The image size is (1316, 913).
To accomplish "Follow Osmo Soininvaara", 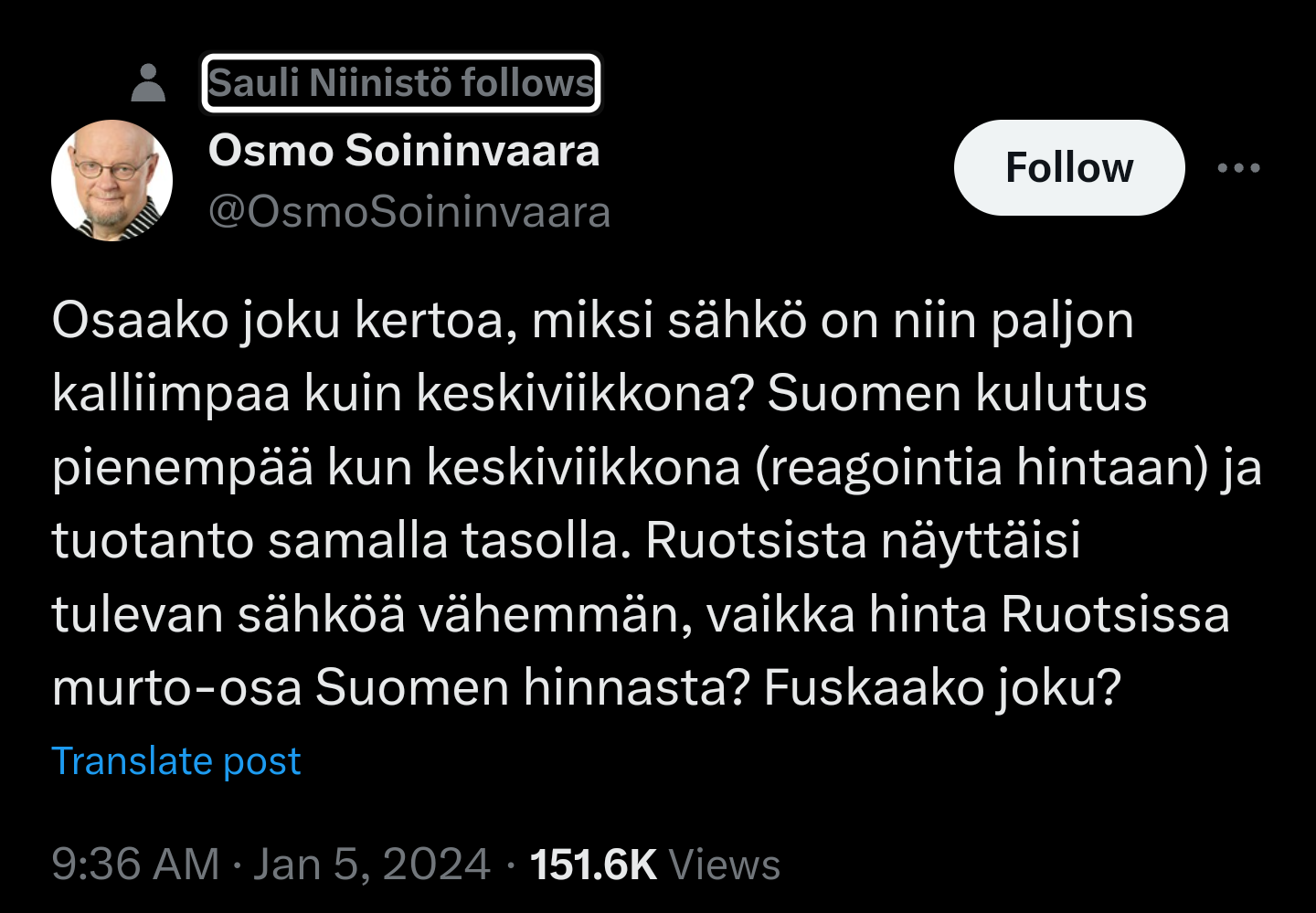I will click(x=1068, y=168).
